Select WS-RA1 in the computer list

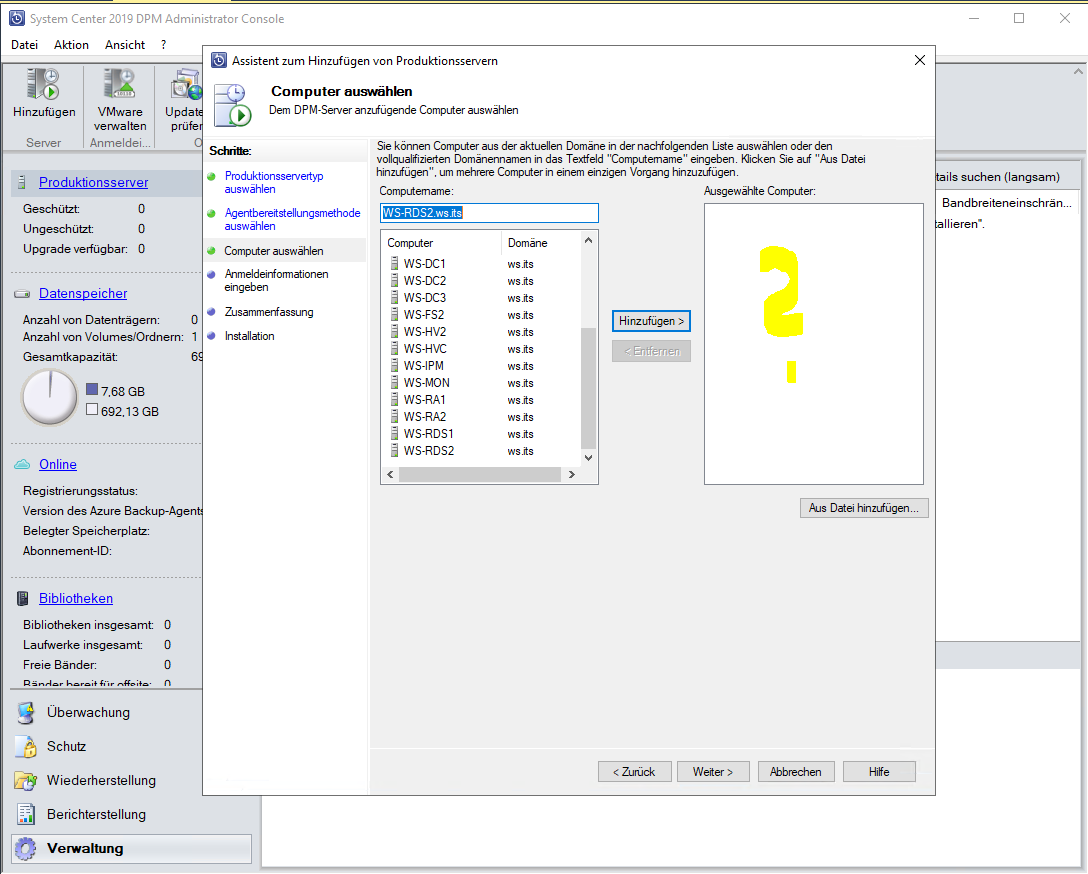click(x=425, y=400)
